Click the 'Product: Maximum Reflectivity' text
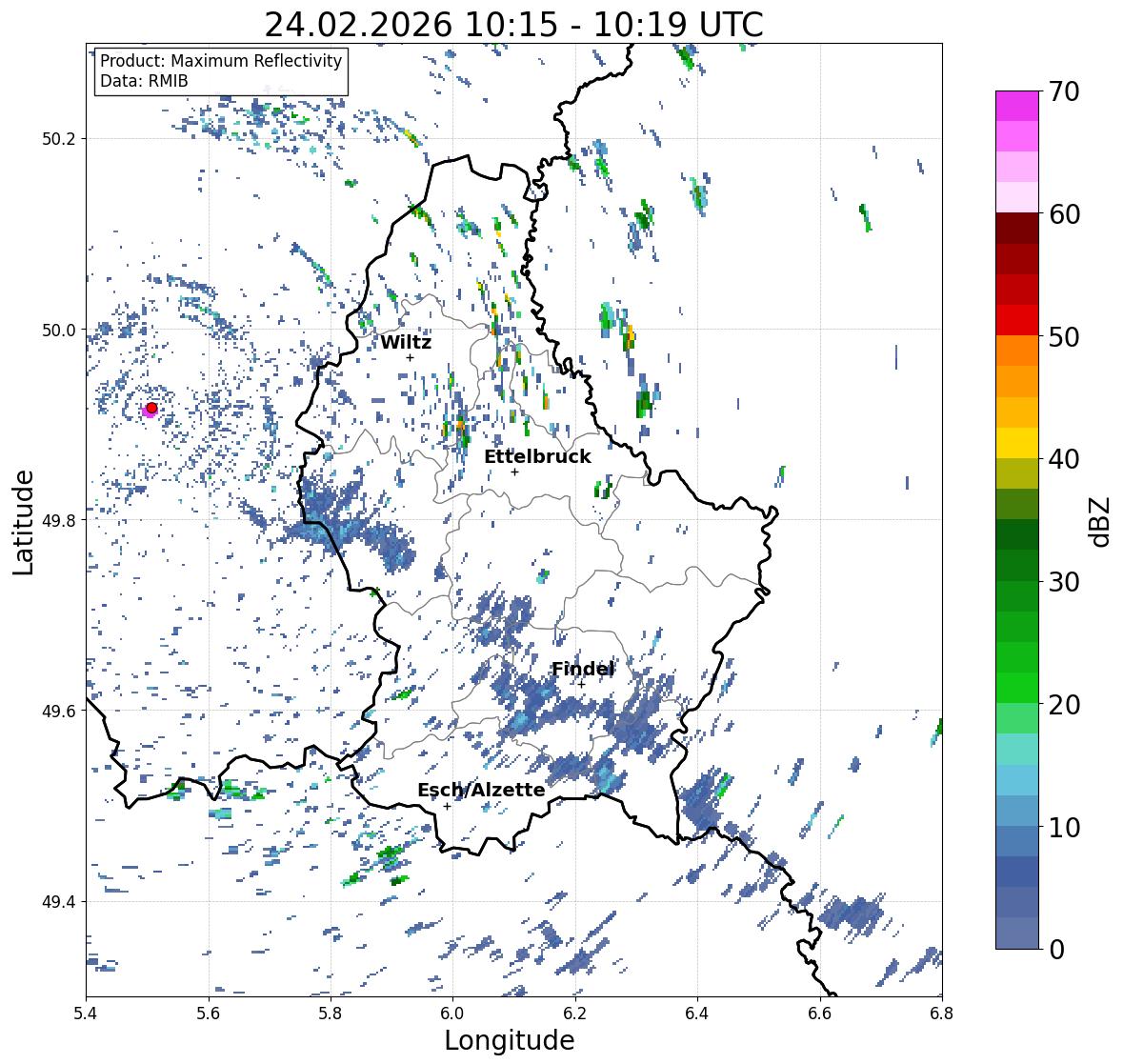1123x1064 pixels. [221, 61]
